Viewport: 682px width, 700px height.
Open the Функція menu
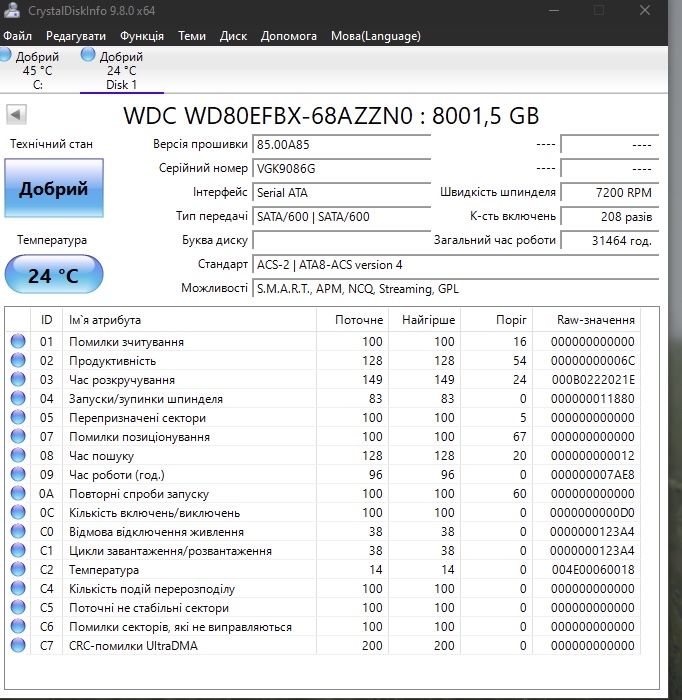coord(142,36)
